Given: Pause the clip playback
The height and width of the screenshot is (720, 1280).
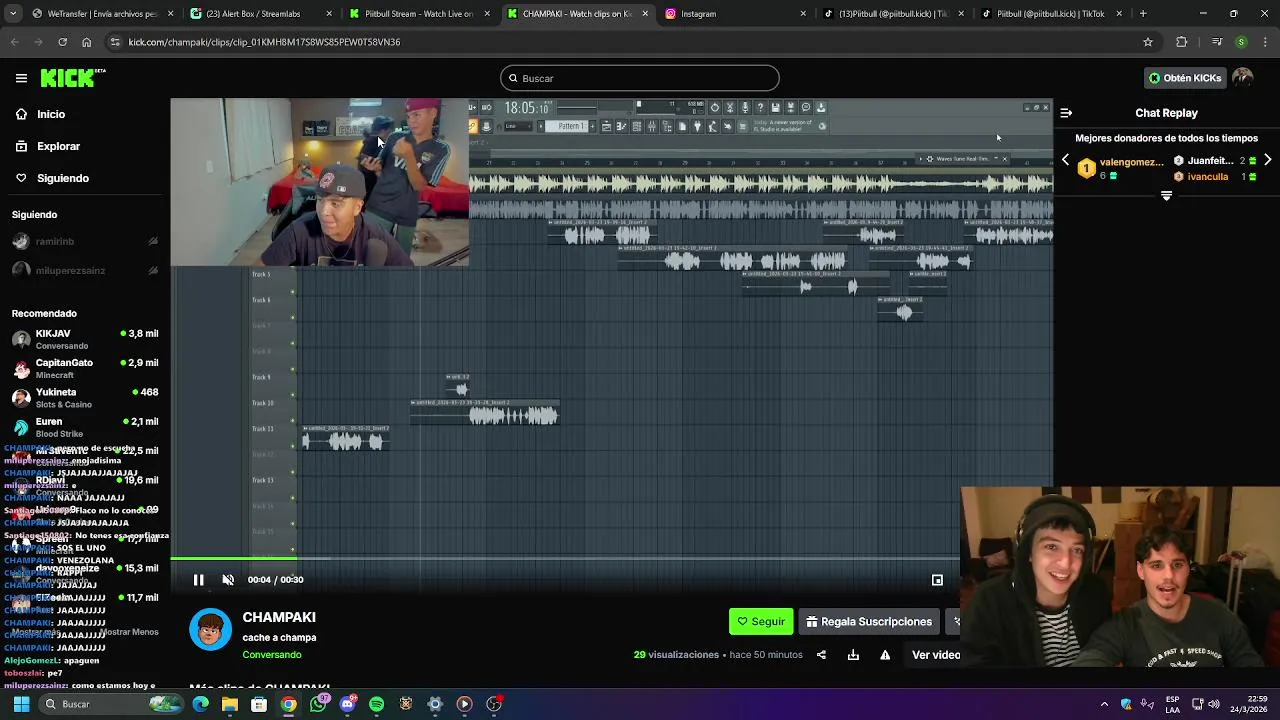Looking at the screenshot, I should point(198,580).
